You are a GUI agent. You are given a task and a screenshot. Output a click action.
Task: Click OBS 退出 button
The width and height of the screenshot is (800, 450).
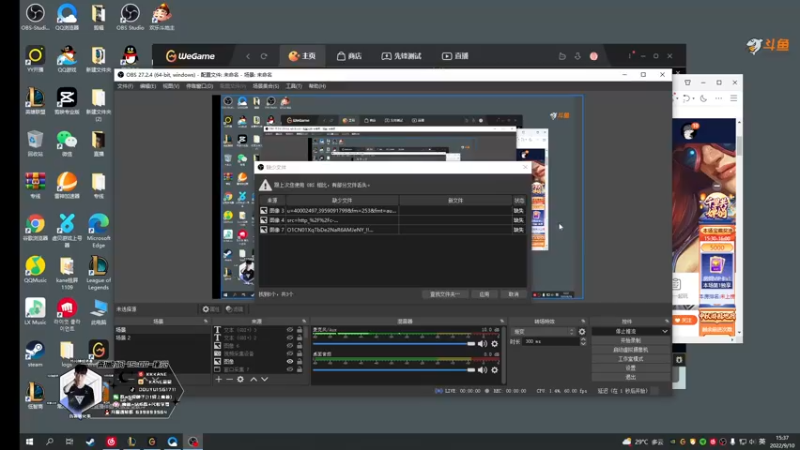631,377
